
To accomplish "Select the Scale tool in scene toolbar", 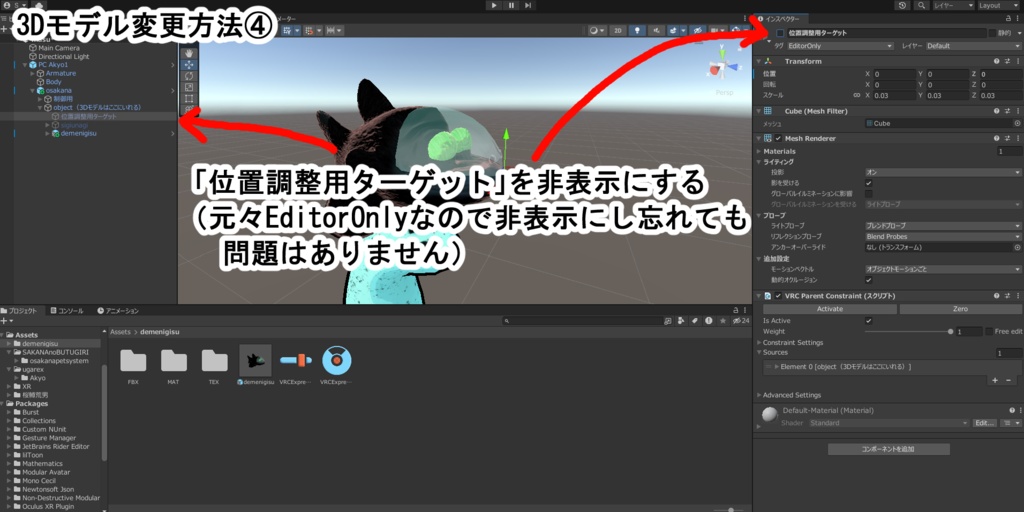I will (189, 87).
